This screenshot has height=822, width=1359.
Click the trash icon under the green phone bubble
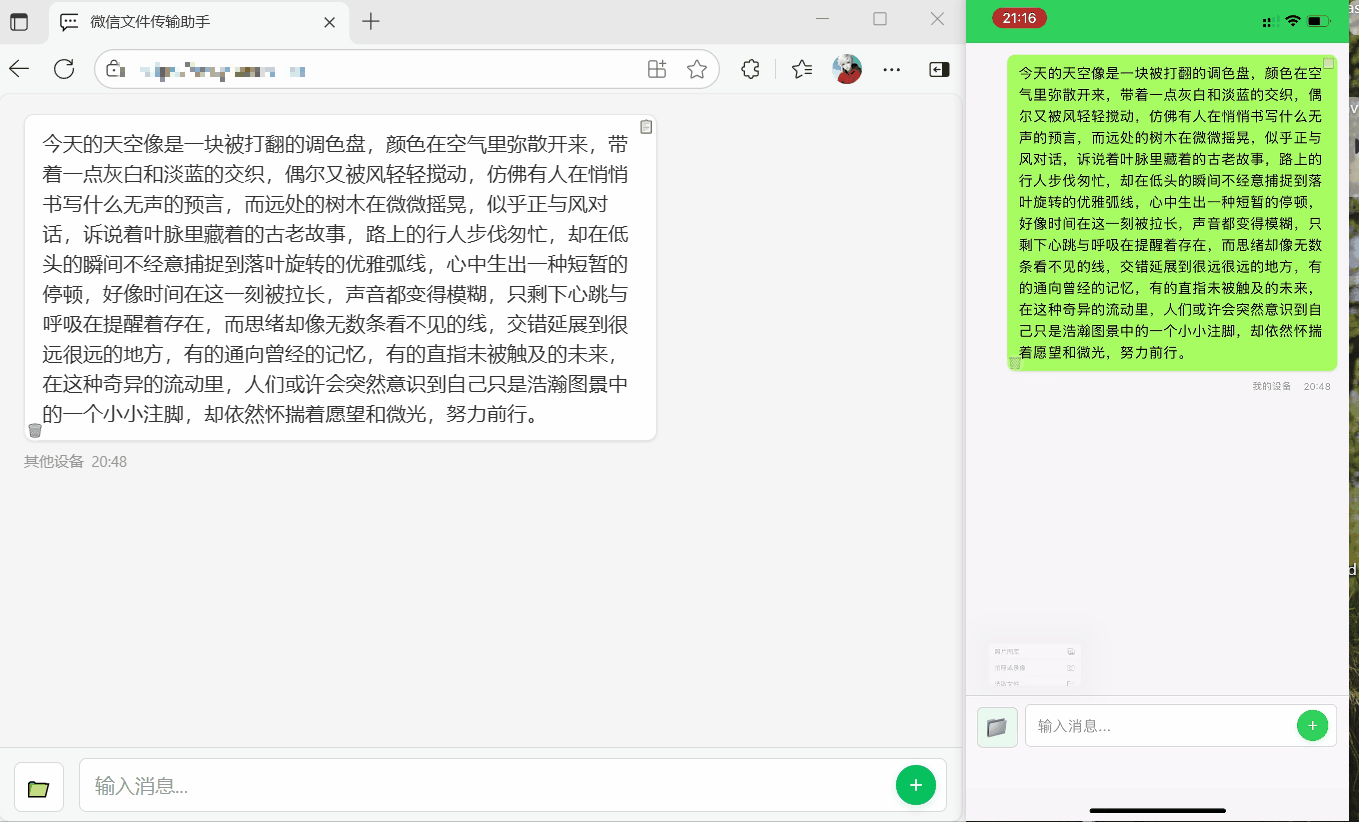(1014, 363)
